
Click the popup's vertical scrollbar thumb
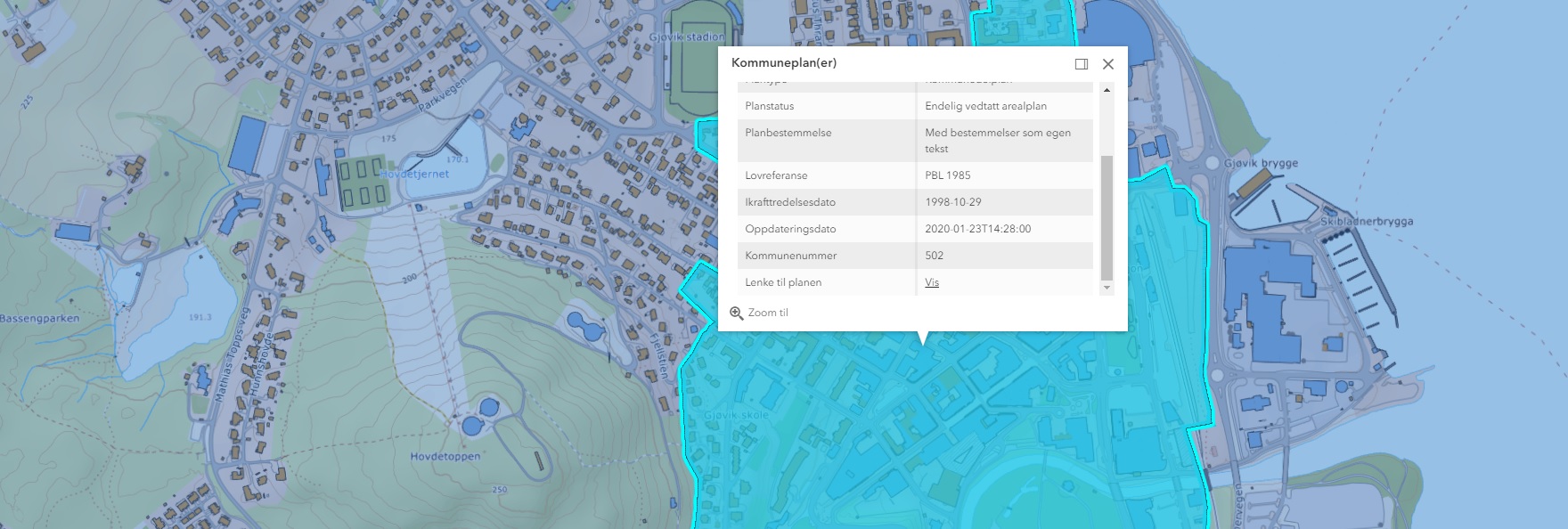point(1107,217)
